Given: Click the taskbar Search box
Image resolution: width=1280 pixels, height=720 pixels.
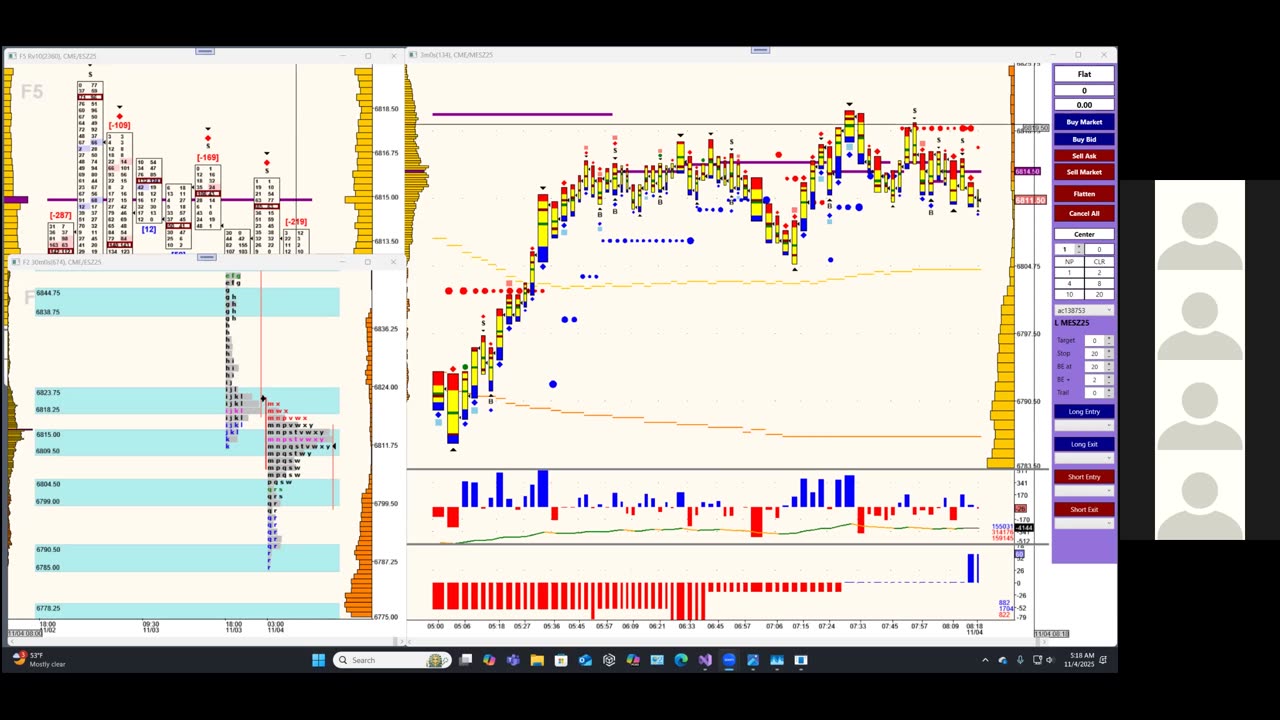Looking at the screenshot, I should click(x=391, y=660).
